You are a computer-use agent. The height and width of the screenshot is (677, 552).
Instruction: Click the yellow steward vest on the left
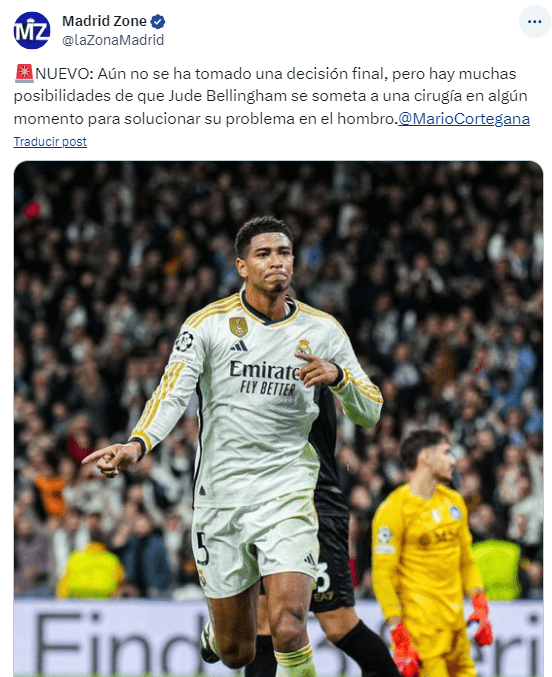pyautogui.click(x=90, y=571)
